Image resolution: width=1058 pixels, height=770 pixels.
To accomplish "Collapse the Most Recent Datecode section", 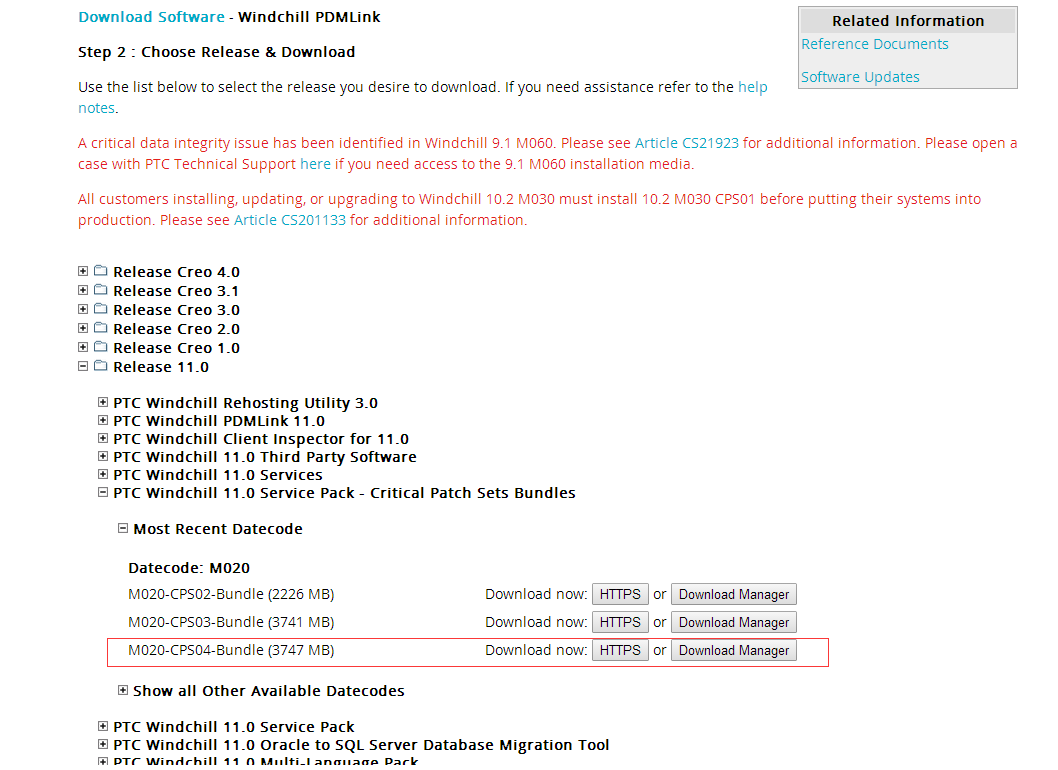I will click(123, 528).
